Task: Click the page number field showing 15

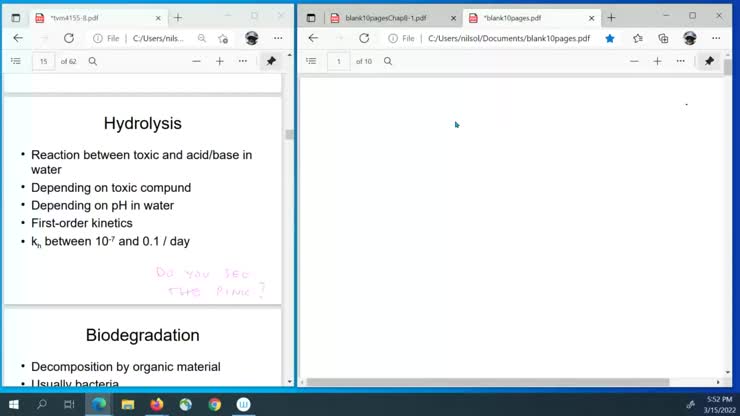Action: (43, 61)
